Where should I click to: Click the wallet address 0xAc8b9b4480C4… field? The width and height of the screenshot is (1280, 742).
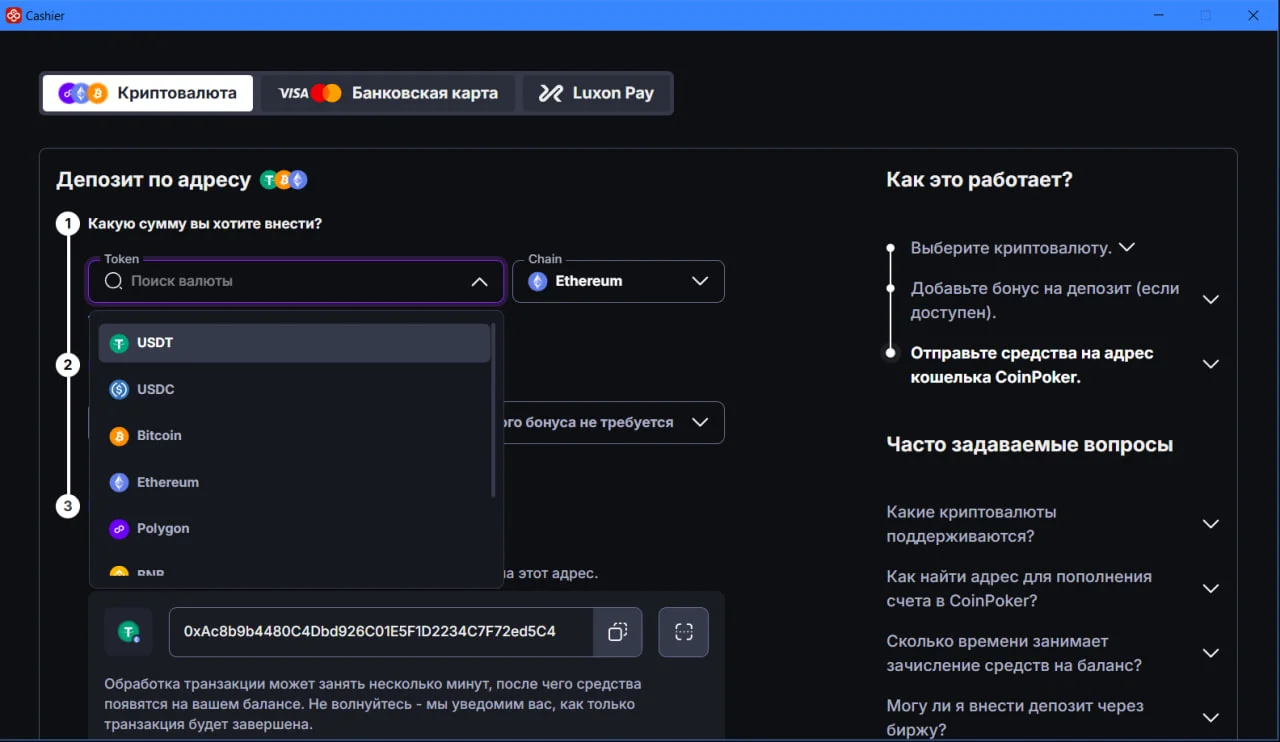[x=381, y=632]
